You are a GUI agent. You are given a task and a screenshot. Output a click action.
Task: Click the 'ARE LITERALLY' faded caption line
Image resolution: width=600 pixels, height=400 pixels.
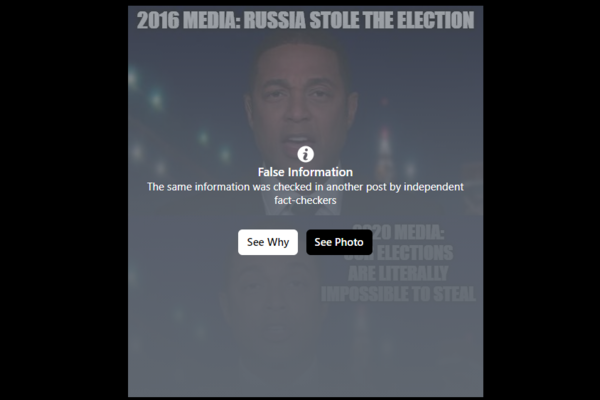coord(398,273)
